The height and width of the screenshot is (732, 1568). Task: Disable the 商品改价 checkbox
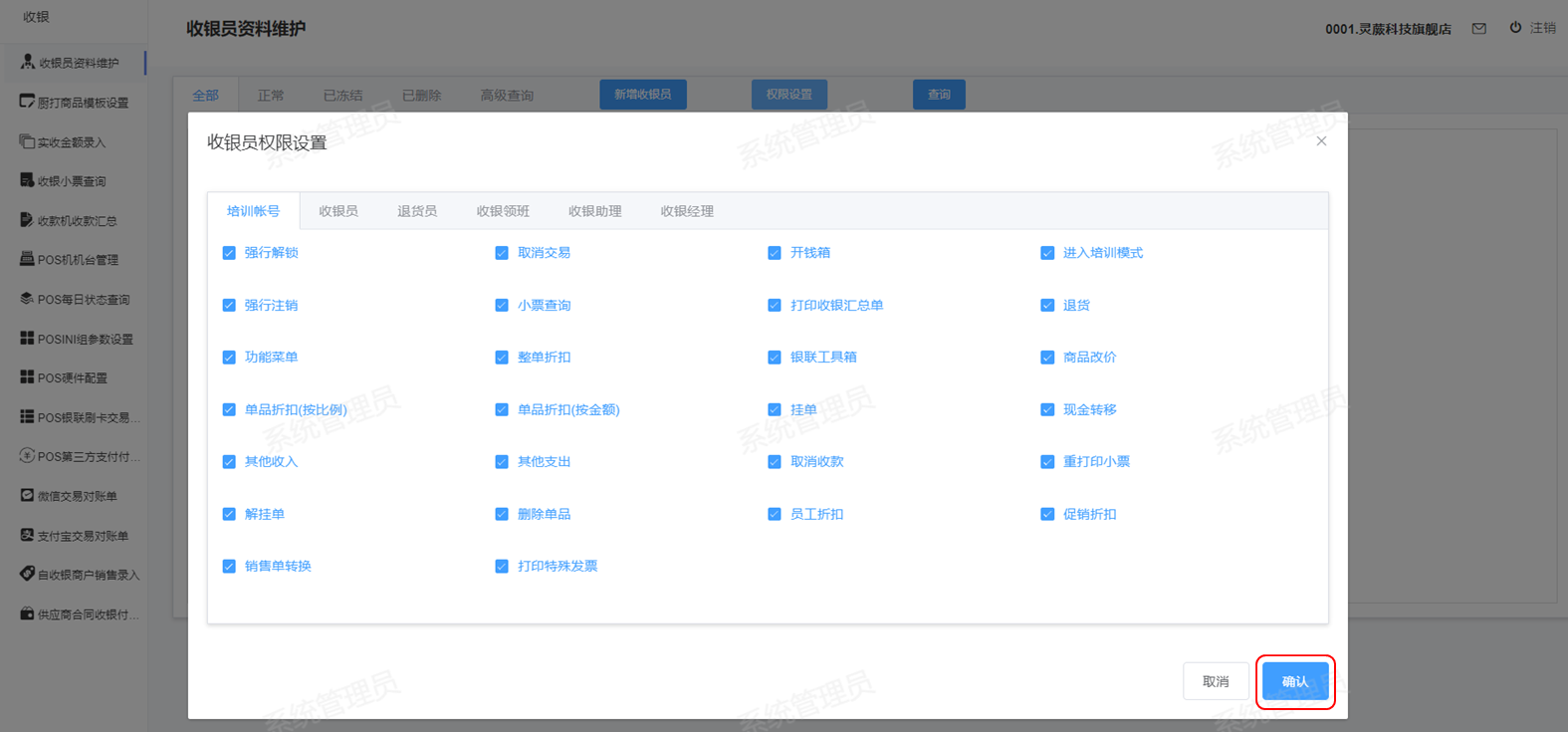(1047, 358)
